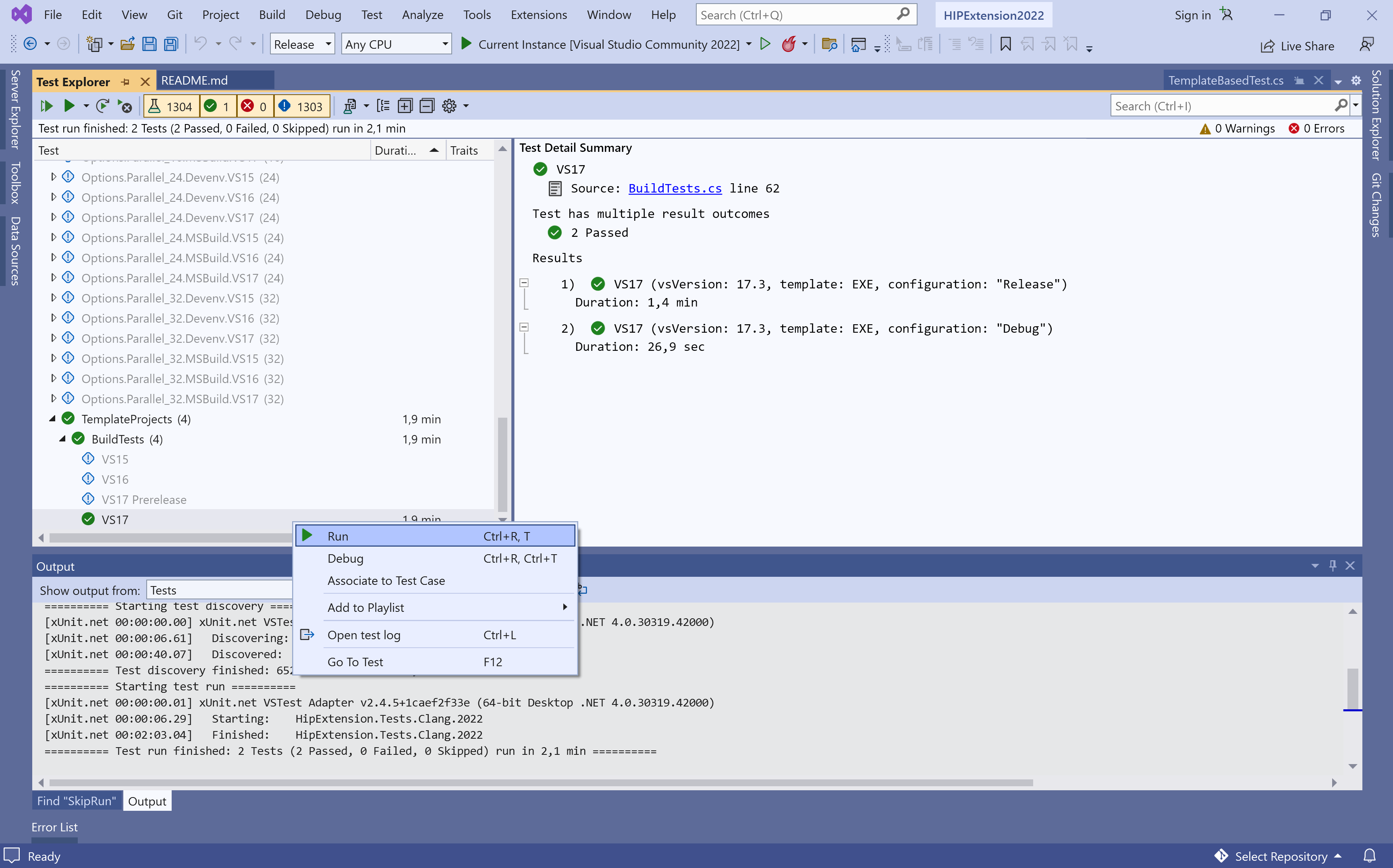
Task: Click Cancel test run icon
Action: pos(125,106)
